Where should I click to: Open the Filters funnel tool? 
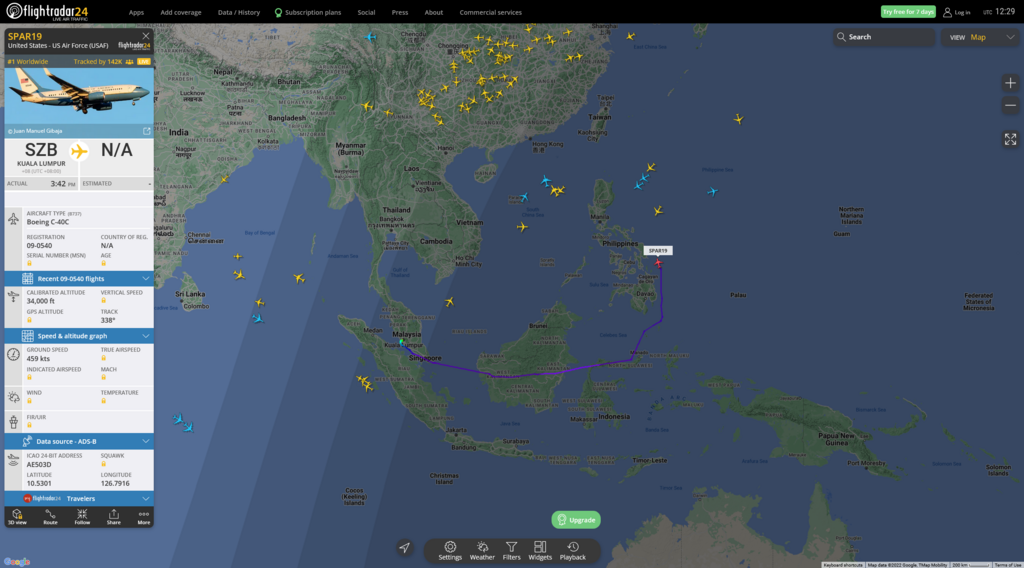coord(511,550)
